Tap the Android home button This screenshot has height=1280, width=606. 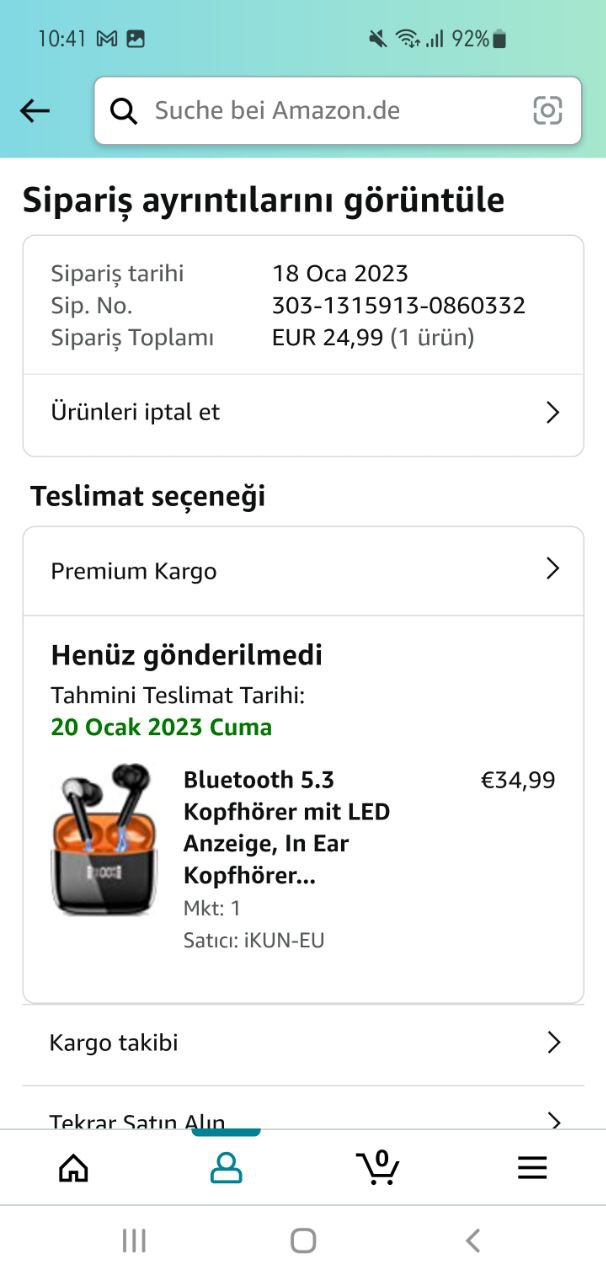click(303, 1241)
